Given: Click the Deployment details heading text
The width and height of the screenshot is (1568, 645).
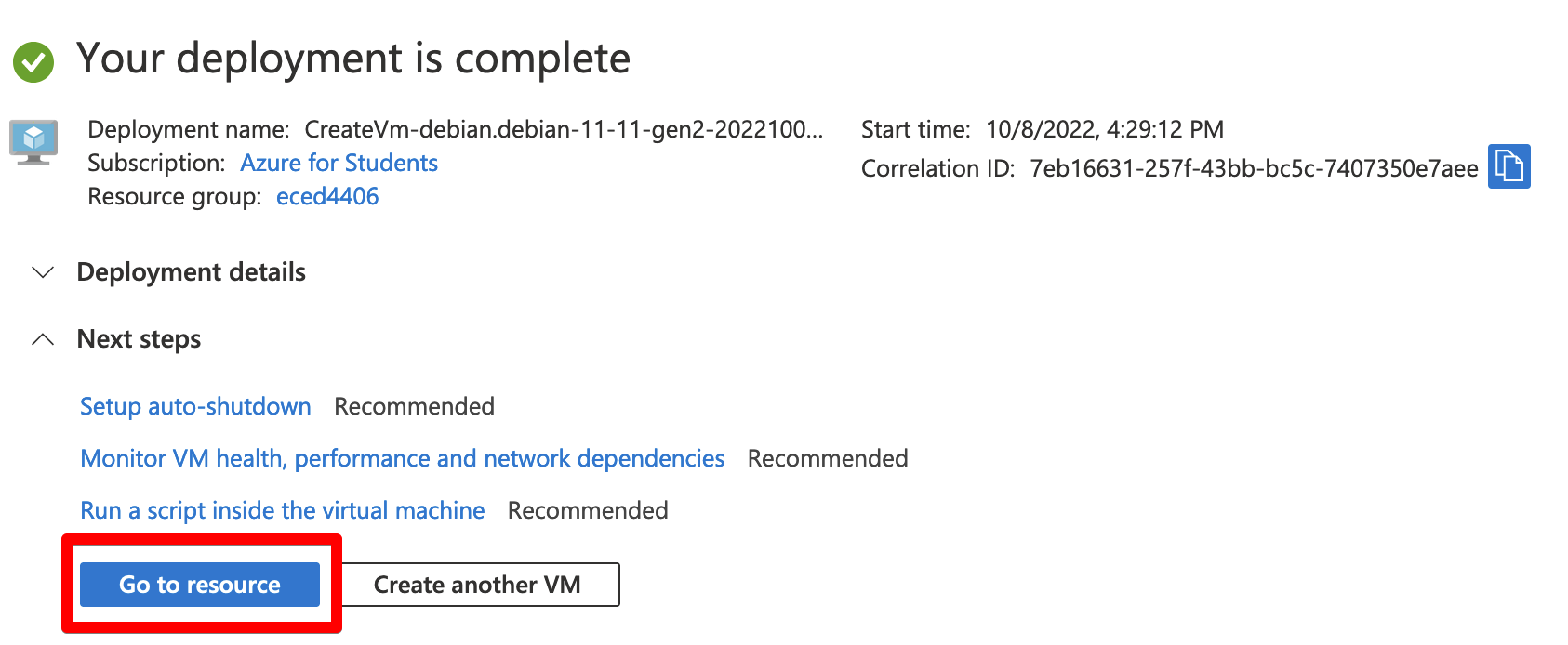Looking at the screenshot, I should [x=191, y=272].
